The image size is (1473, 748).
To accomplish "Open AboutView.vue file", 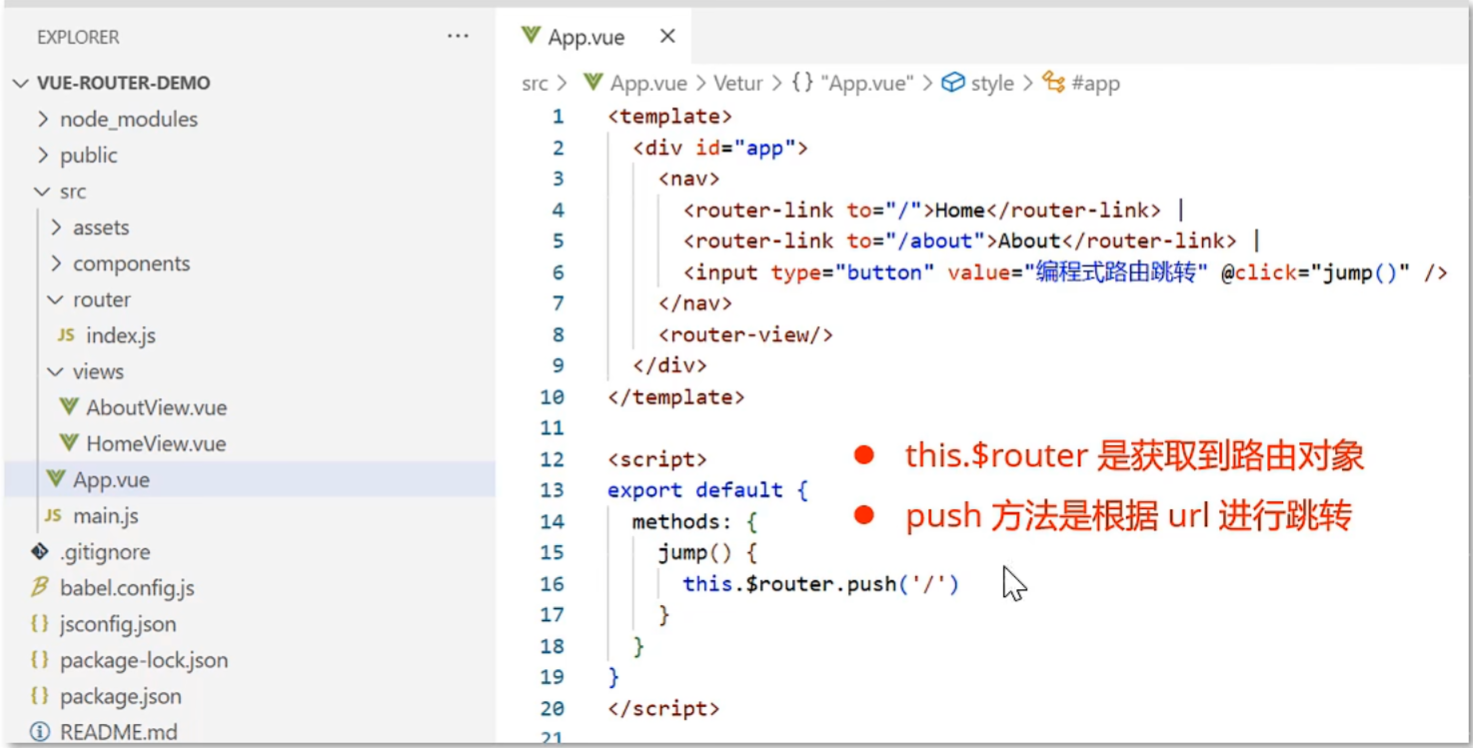I will pyautogui.click(x=156, y=408).
